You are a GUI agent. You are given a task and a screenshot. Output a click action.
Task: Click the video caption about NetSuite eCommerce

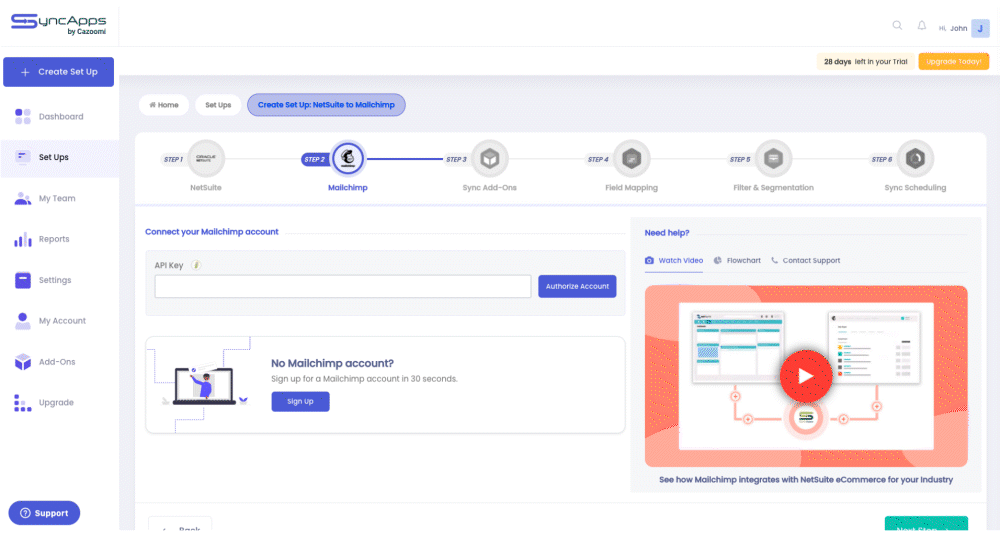point(805,480)
